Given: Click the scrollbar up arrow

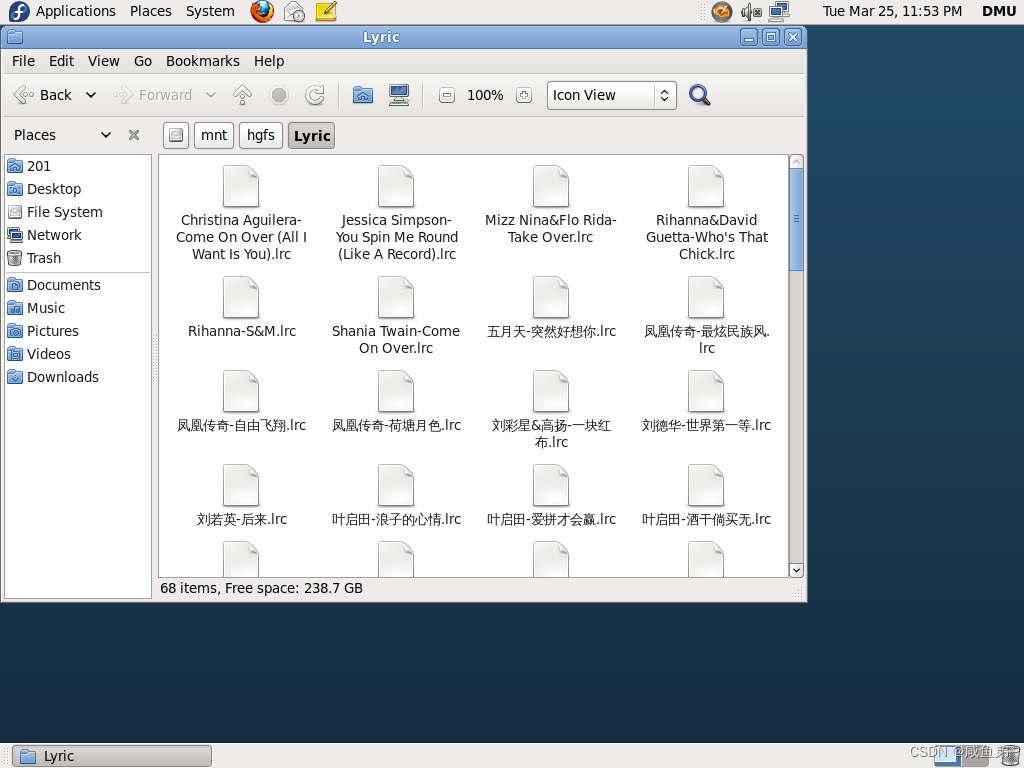Looking at the screenshot, I should pos(796,162).
